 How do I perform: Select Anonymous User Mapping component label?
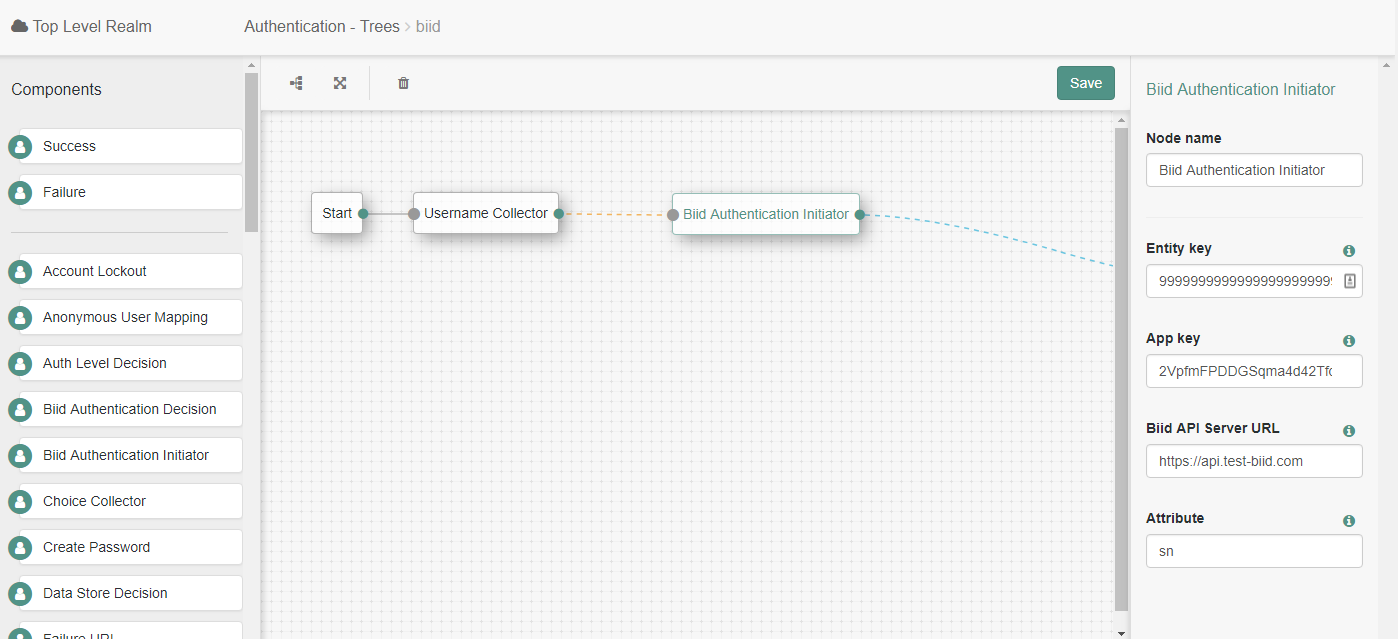(x=125, y=317)
